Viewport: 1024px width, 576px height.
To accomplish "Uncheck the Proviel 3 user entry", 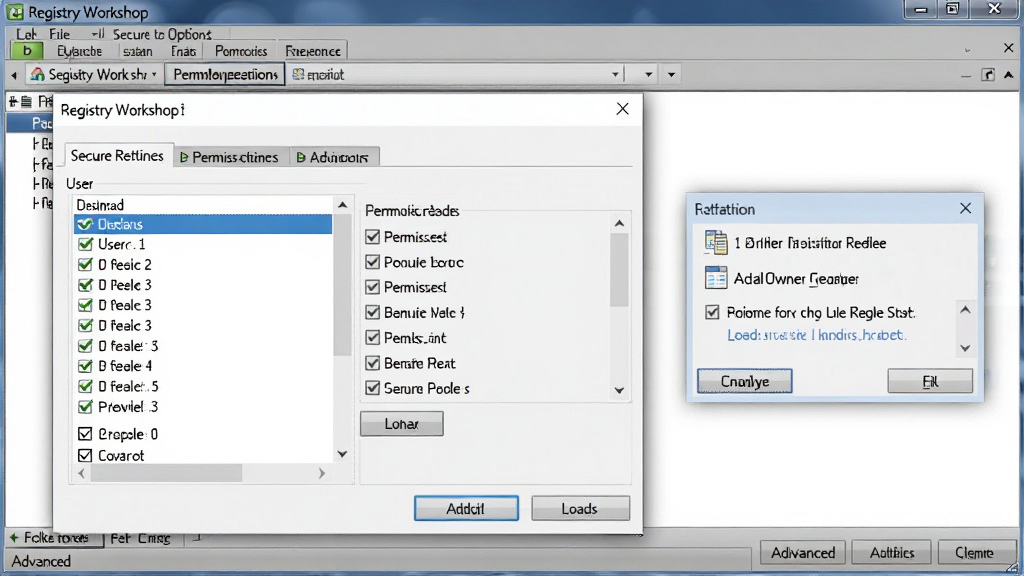I will [x=85, y=407].
